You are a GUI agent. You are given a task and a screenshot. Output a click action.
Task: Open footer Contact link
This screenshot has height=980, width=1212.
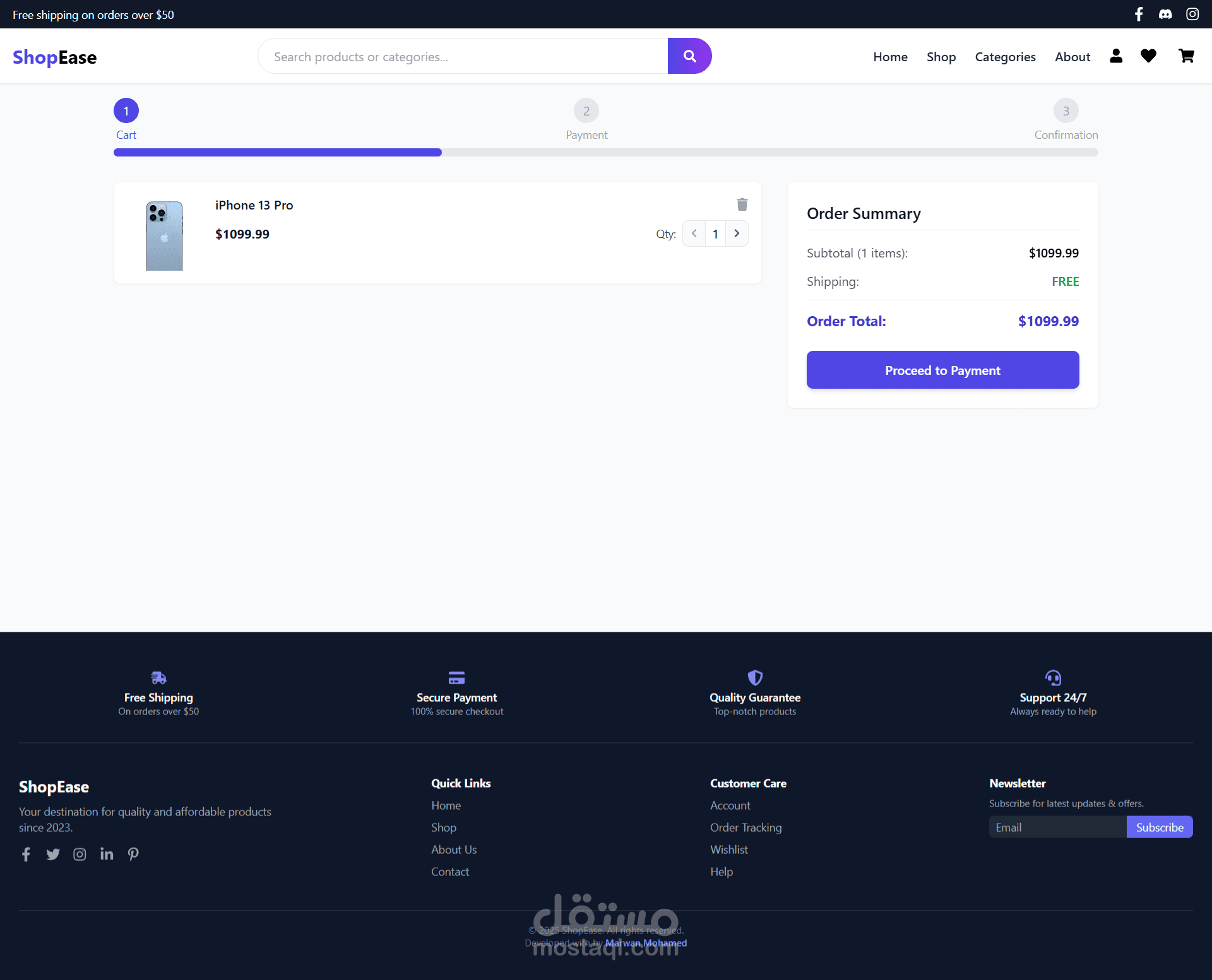click(x=450, y=872)
